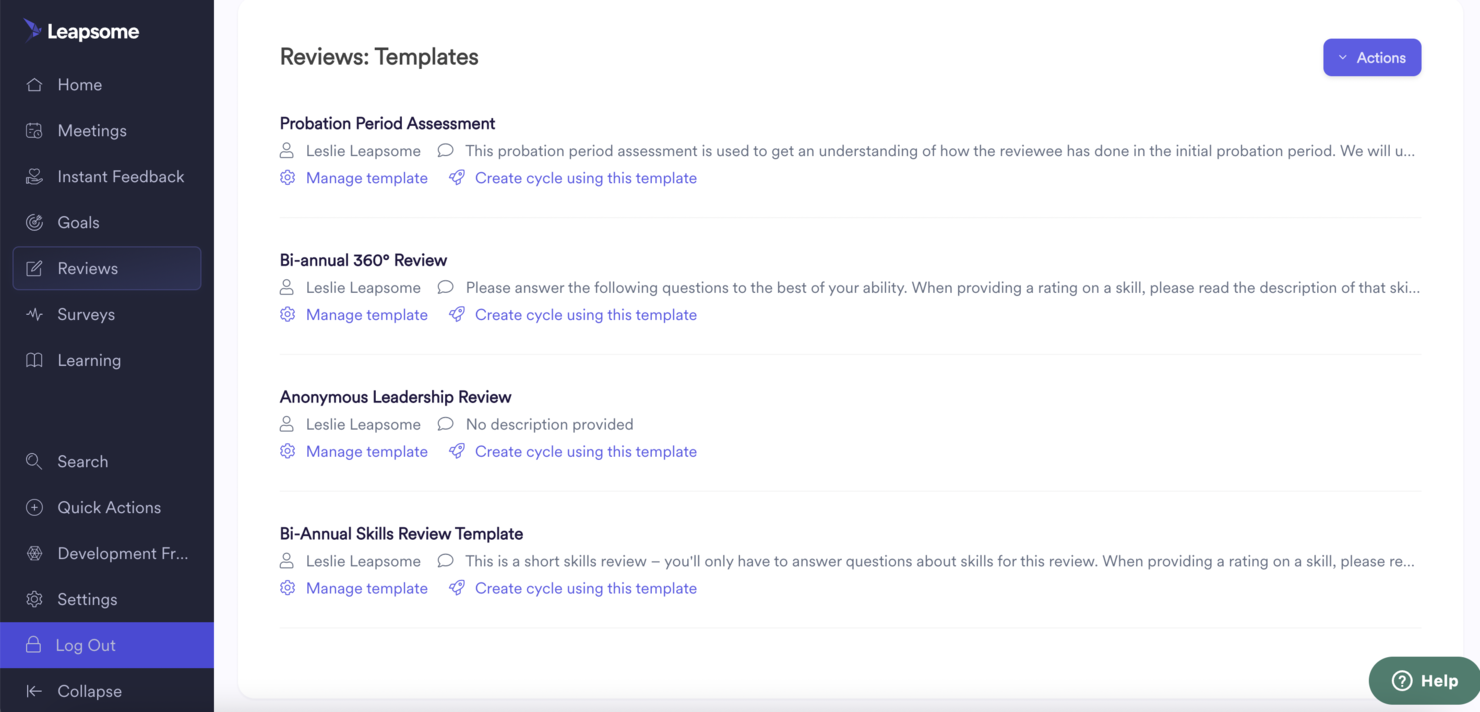Screen dimensions: 1480x712
Task: Click the Development Framework icon
Action: [34, 554]
